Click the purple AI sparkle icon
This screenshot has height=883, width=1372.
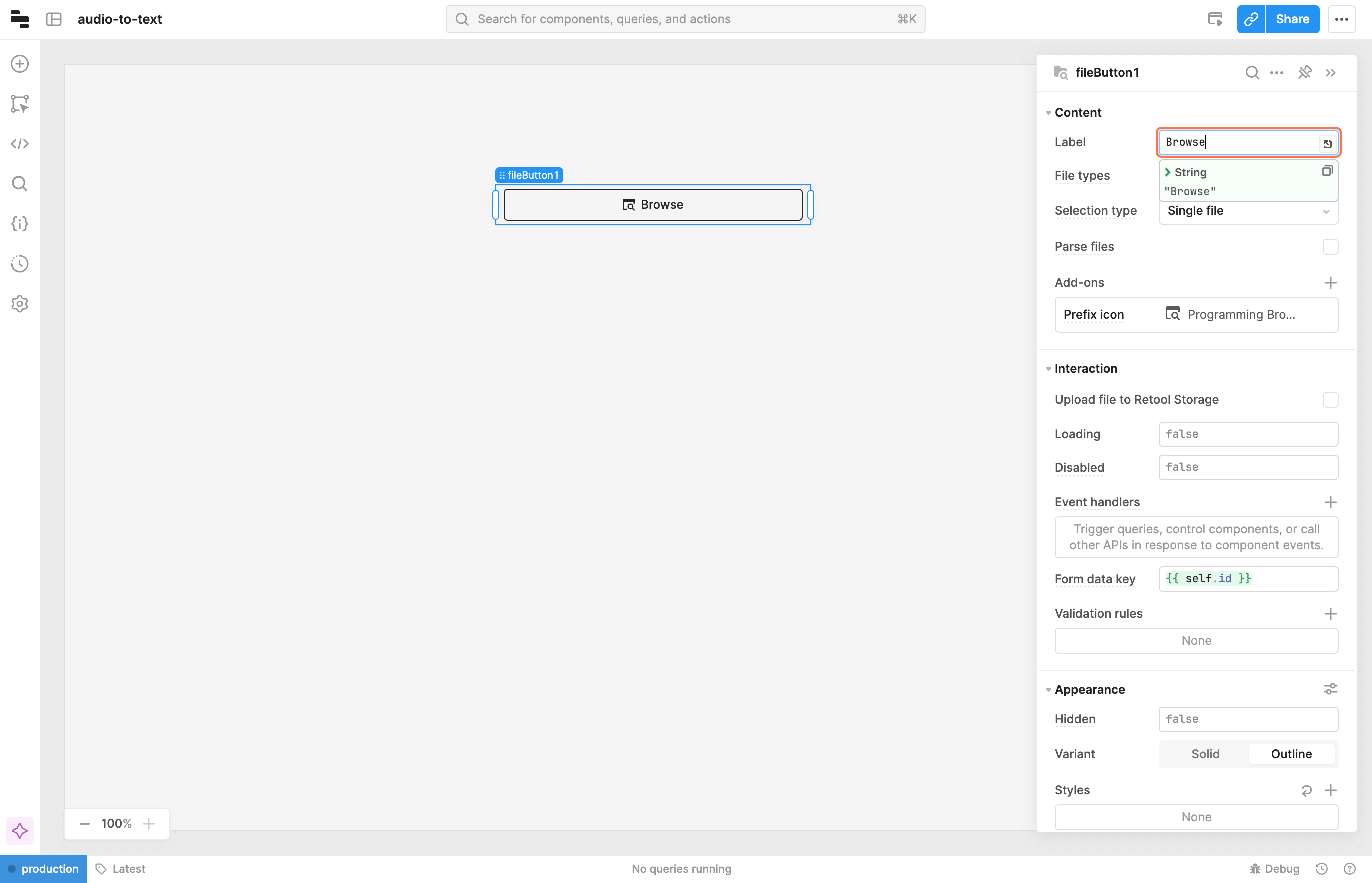click(20, 830)
